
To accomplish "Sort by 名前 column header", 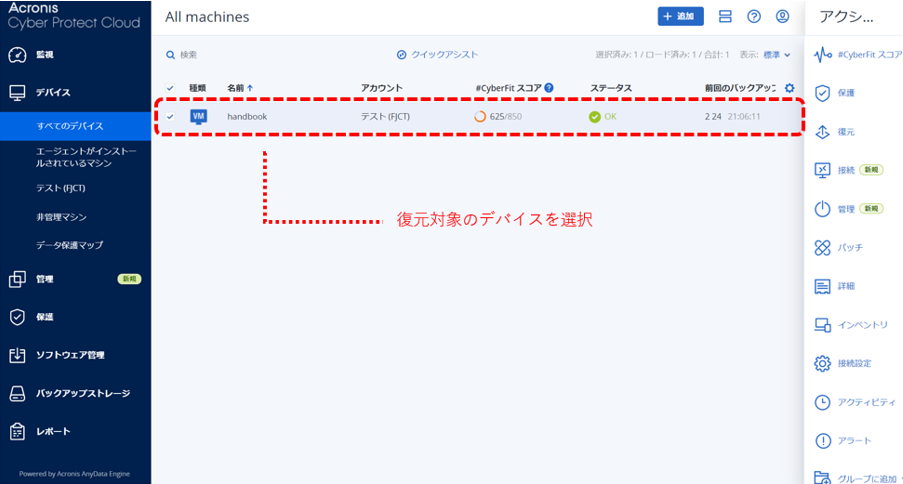I will [239, 88].
